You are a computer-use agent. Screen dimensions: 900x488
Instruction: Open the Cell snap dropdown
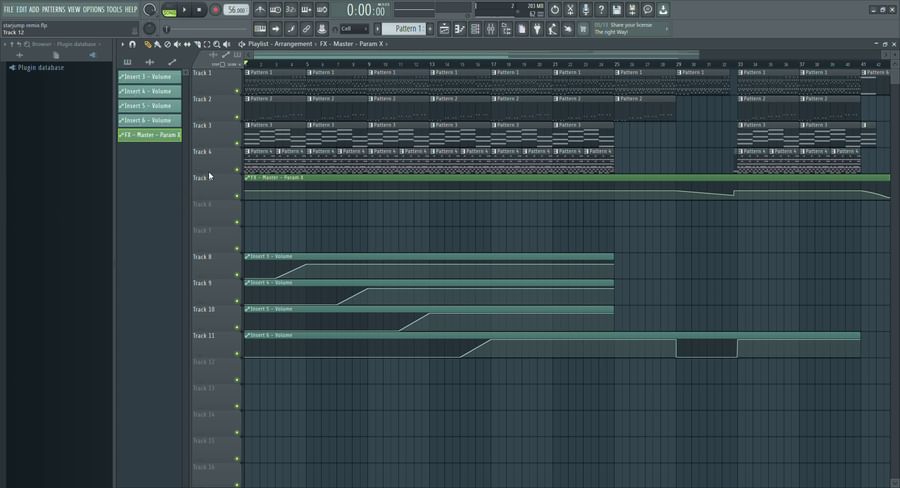click(x=354, y=29)
